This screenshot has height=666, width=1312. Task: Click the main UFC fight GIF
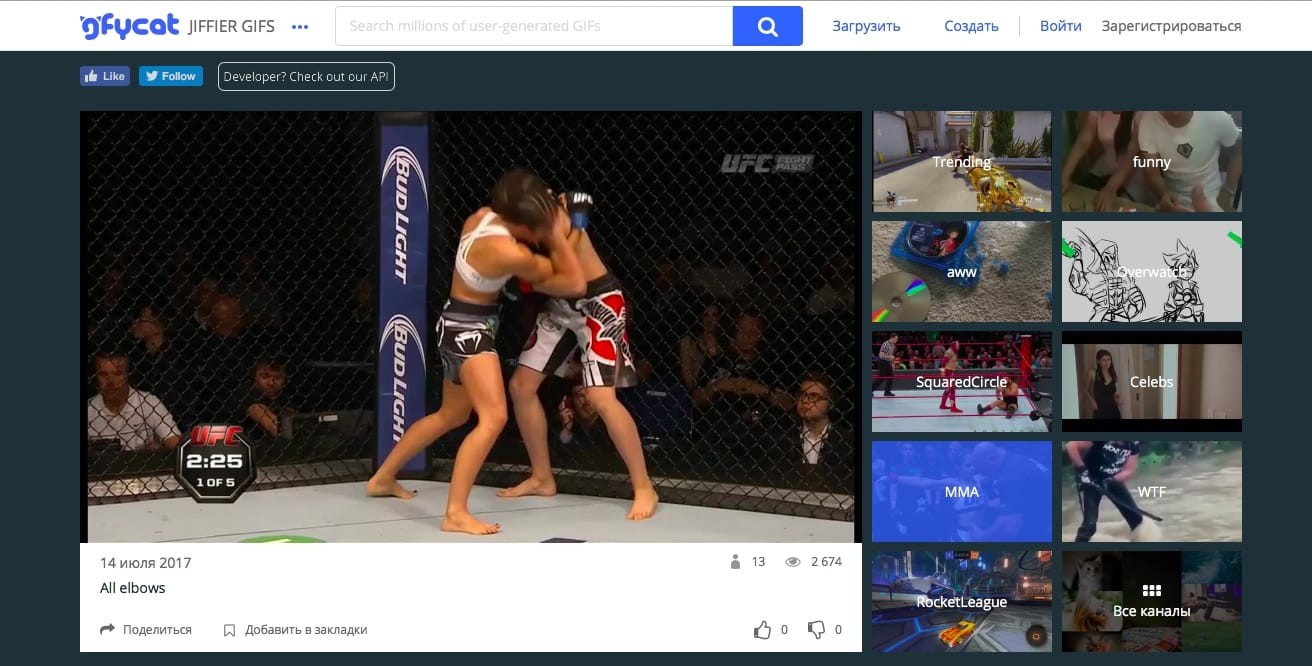471,327
